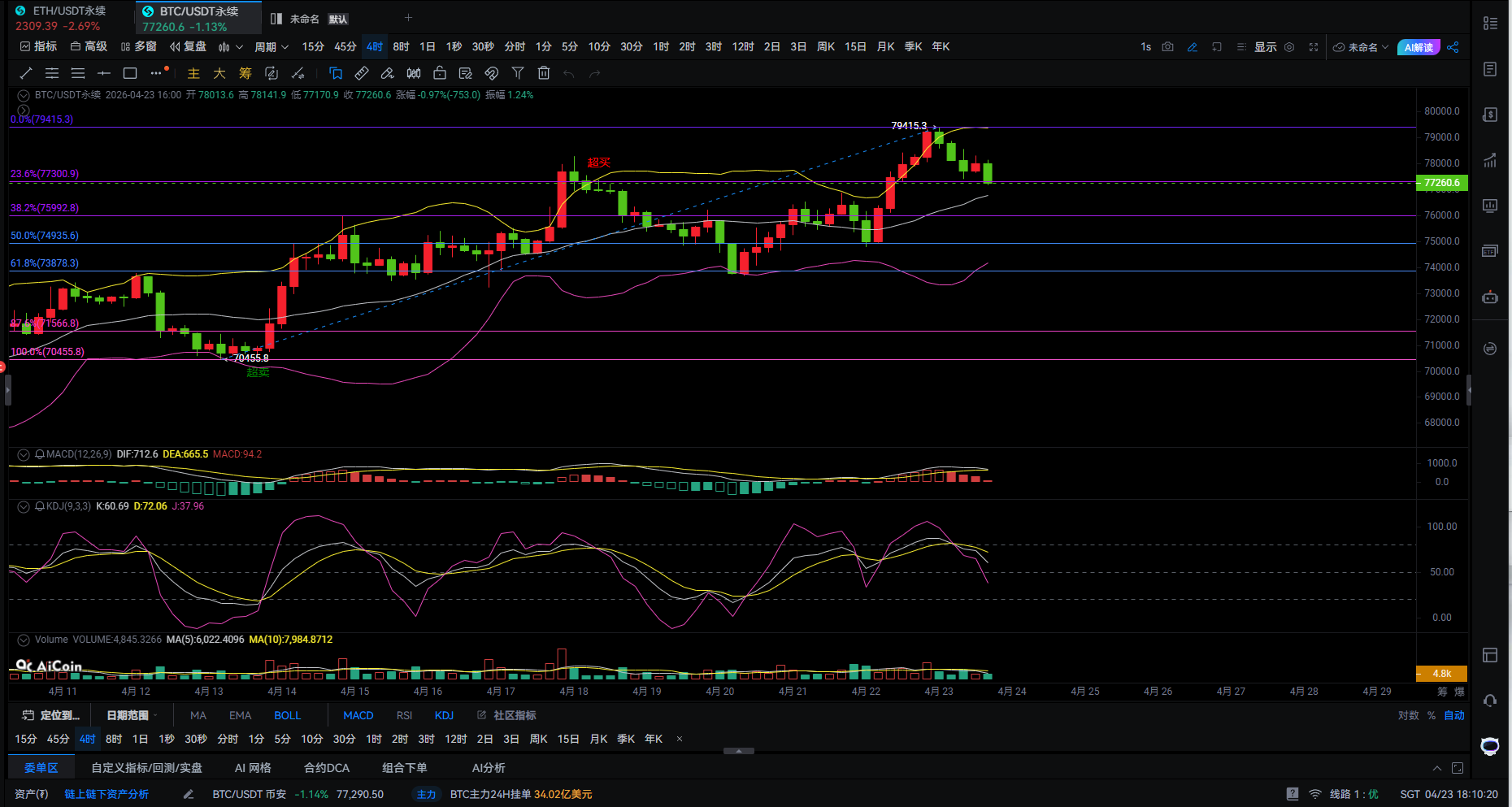Toggle the BOLL indicator off
1512x807 pixels.
(x=287, y=715)
